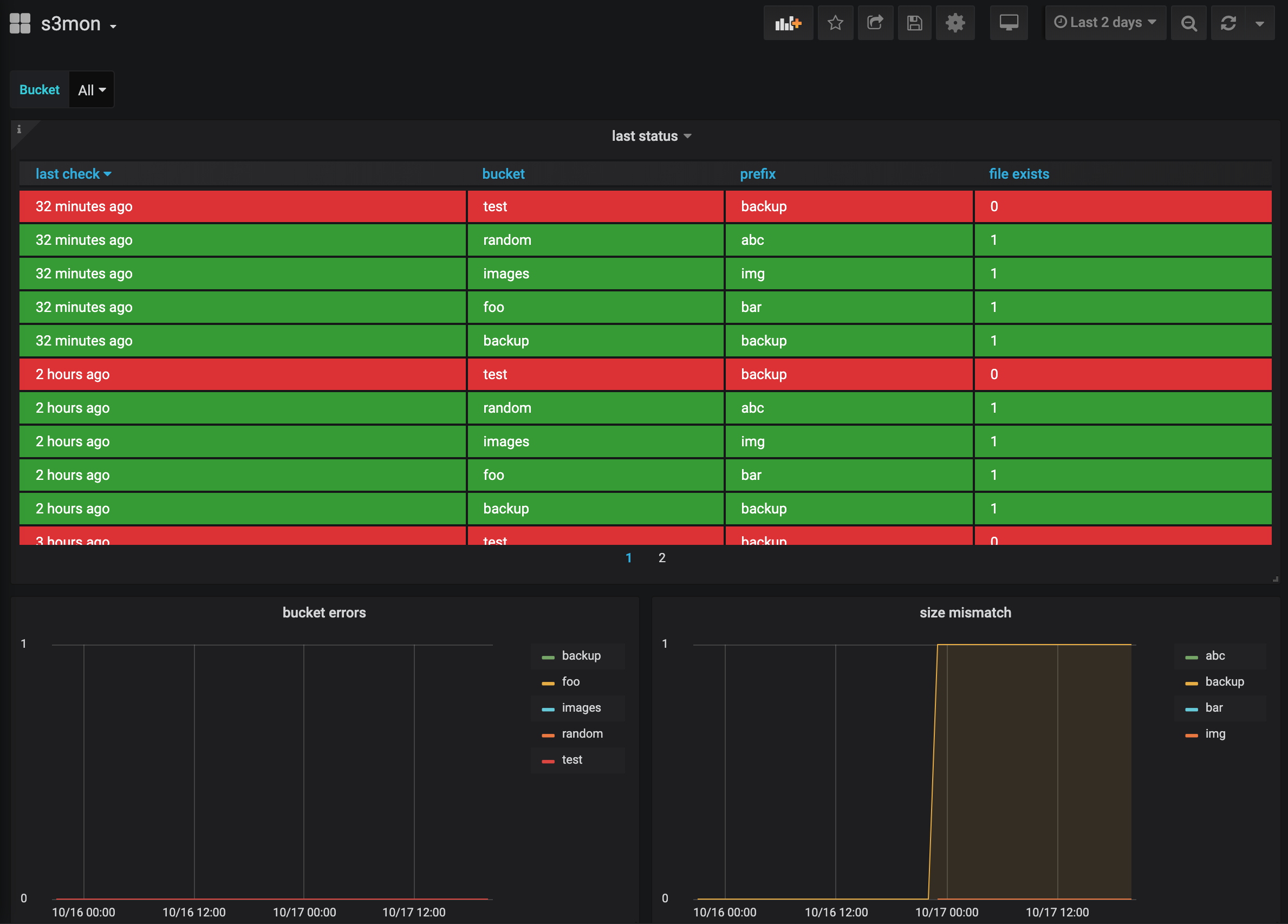Click the Add panel icon

788,23
